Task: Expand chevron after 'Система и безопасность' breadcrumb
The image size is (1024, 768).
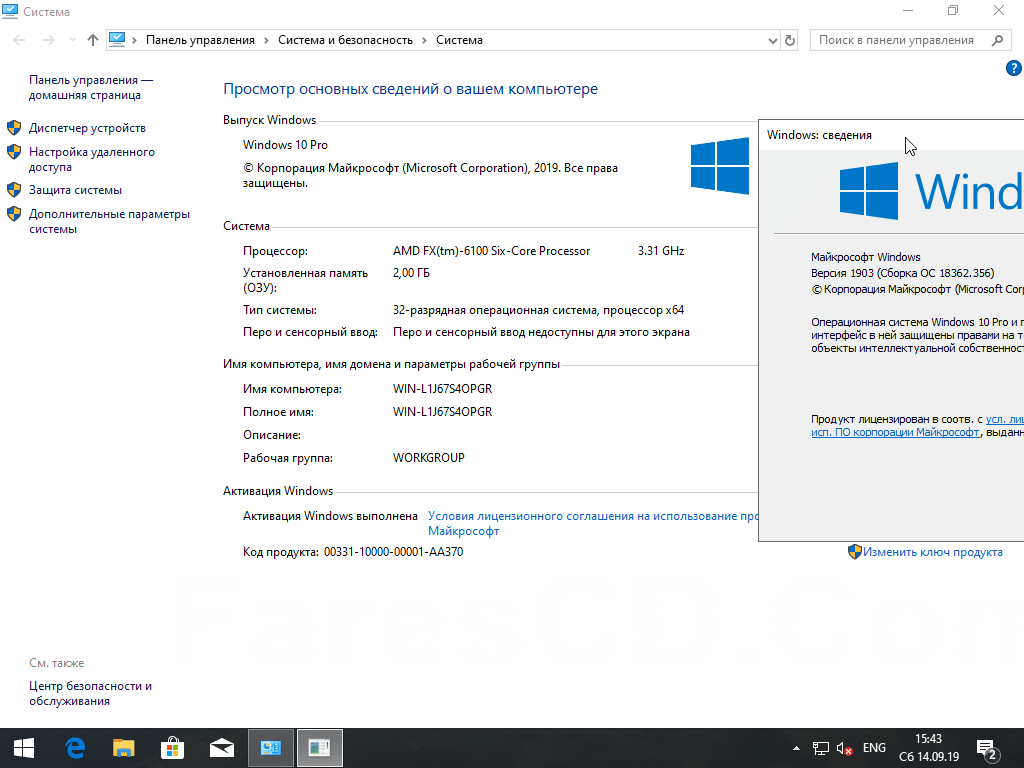Action: click(x=424, y=40)
